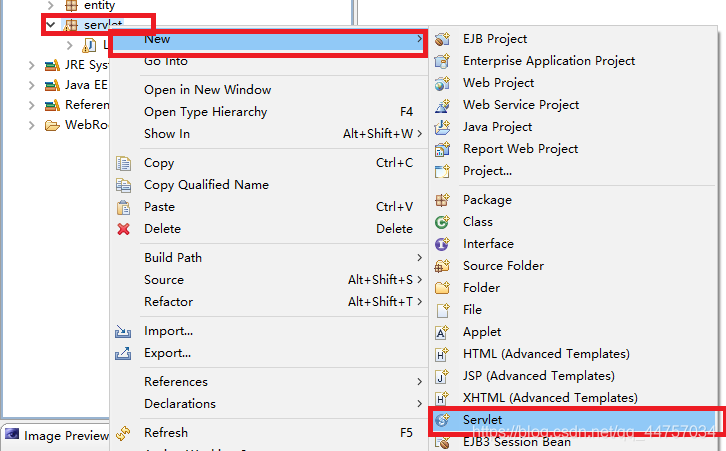
Task: Expand the WebRoot folder node
Action: pos(32,125)
